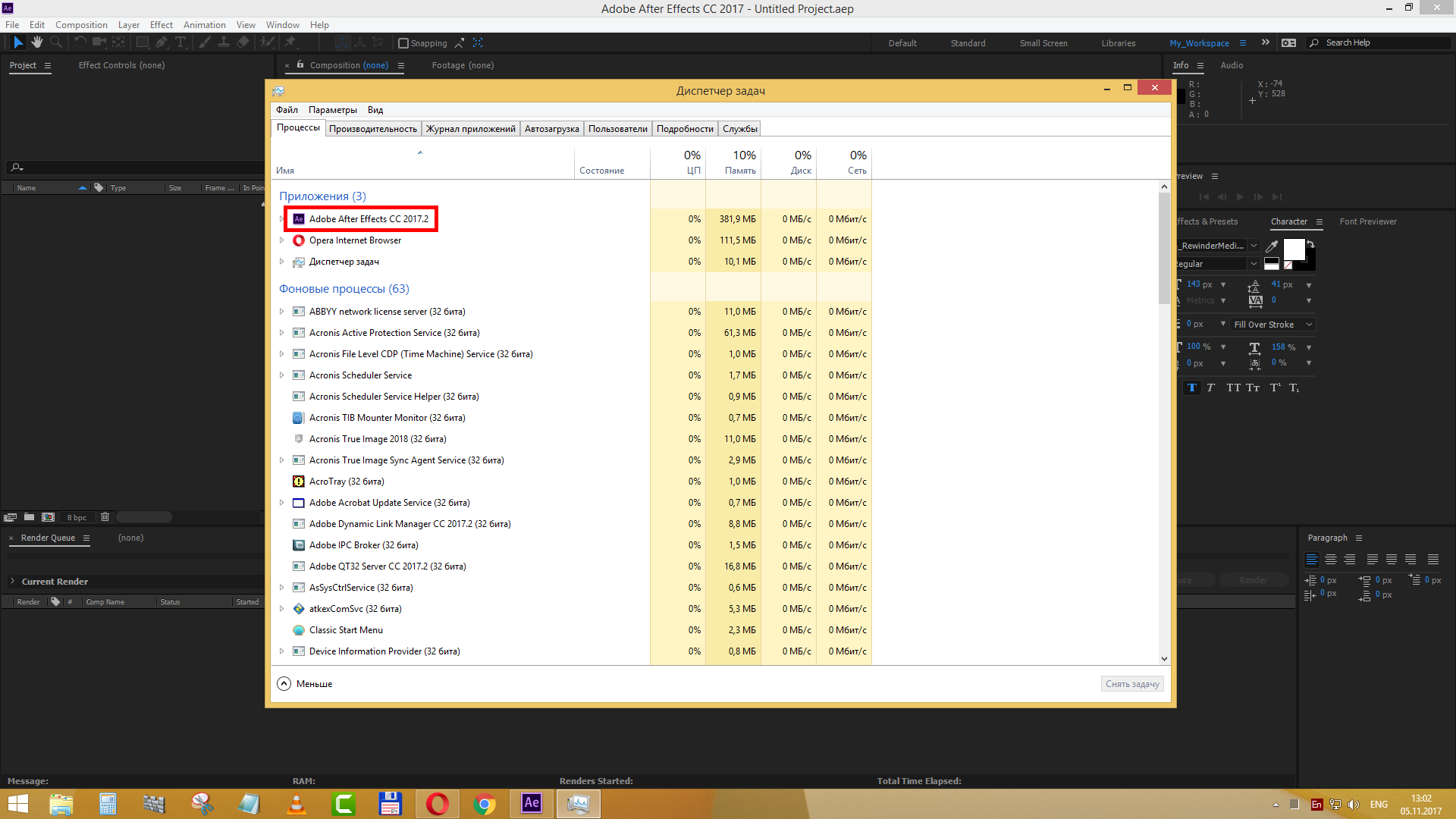Toggle Superscript in Character panel
Viewport: 1456px width, 819px height.
click(1276, 388)
